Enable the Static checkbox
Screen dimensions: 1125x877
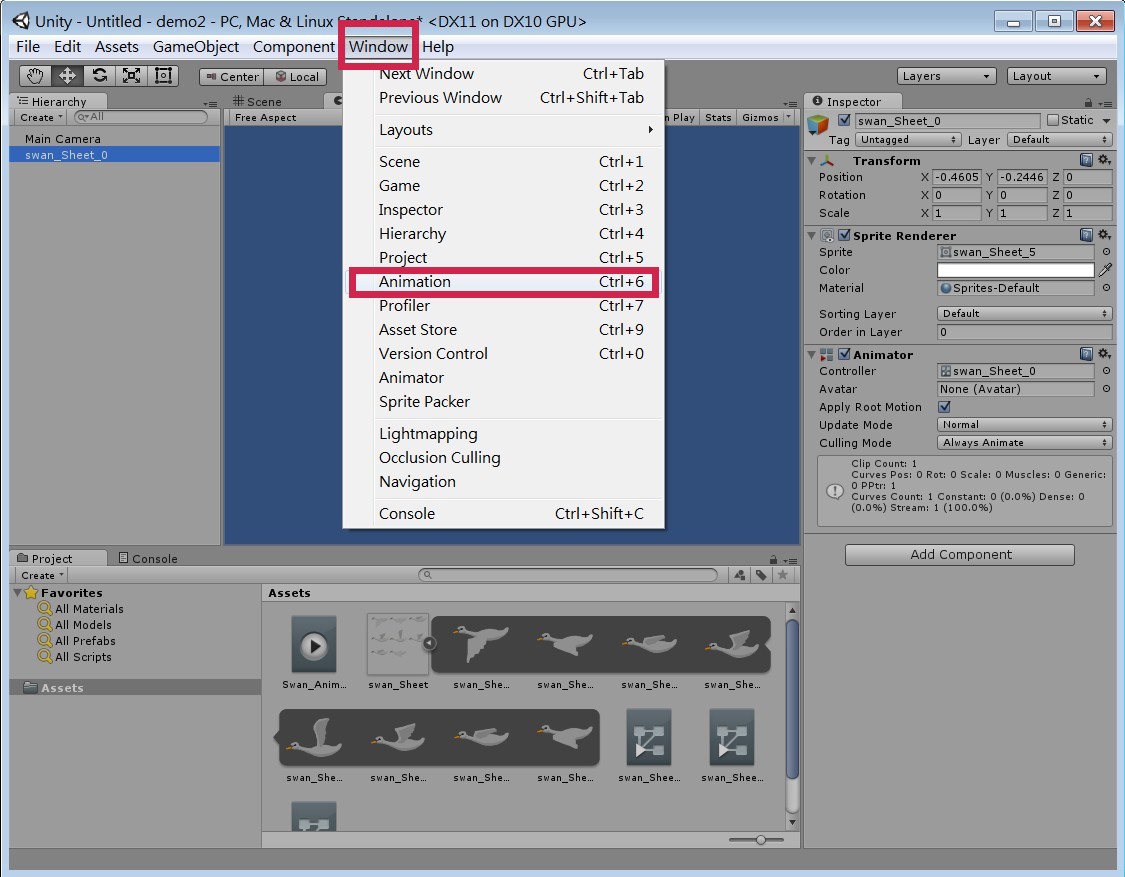click(1053, 120)
